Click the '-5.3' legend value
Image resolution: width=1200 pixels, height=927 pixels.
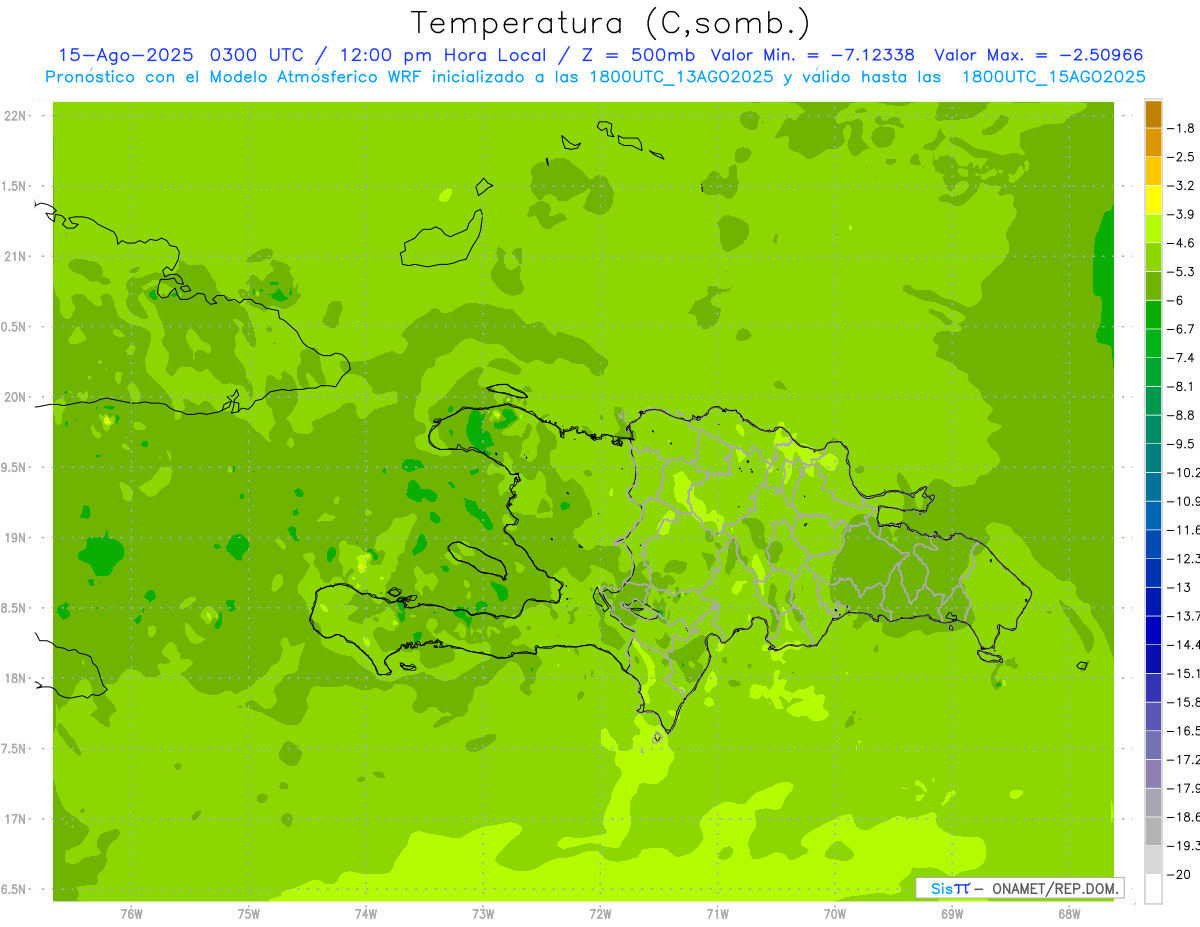[1183, 272]
